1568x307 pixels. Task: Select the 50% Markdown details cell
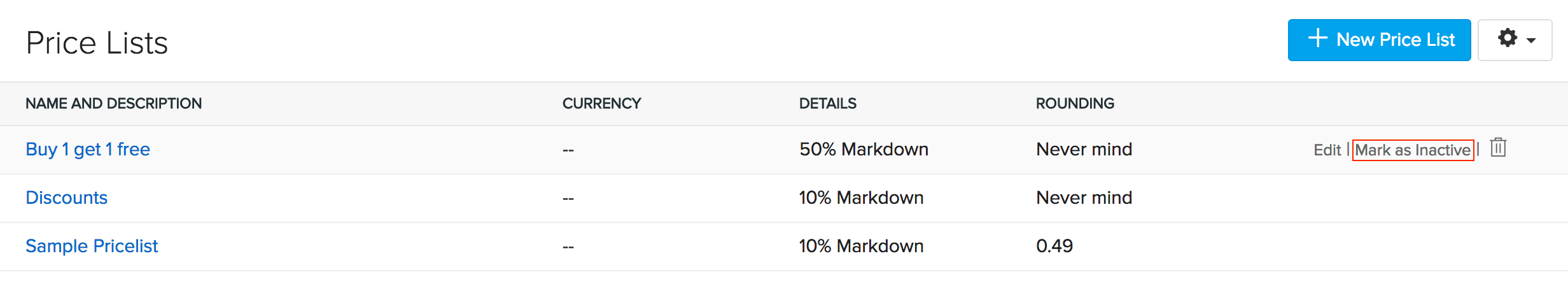click(864, 149)
